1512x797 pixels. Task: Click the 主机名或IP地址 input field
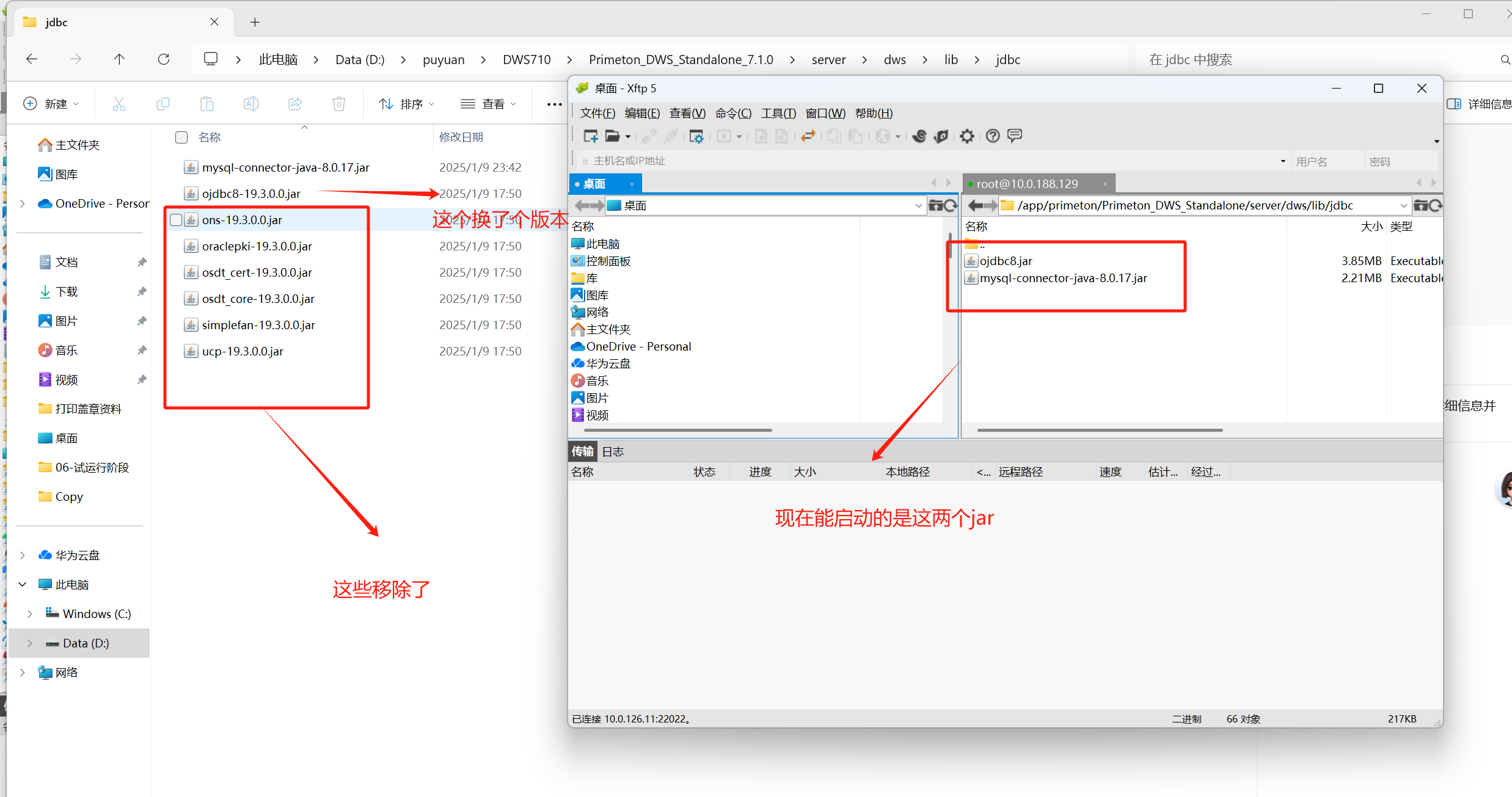tap(916, 161)
